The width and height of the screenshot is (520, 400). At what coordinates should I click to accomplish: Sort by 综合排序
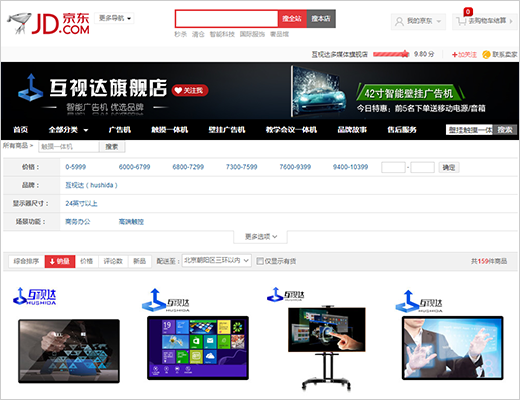tap(26, 261)
